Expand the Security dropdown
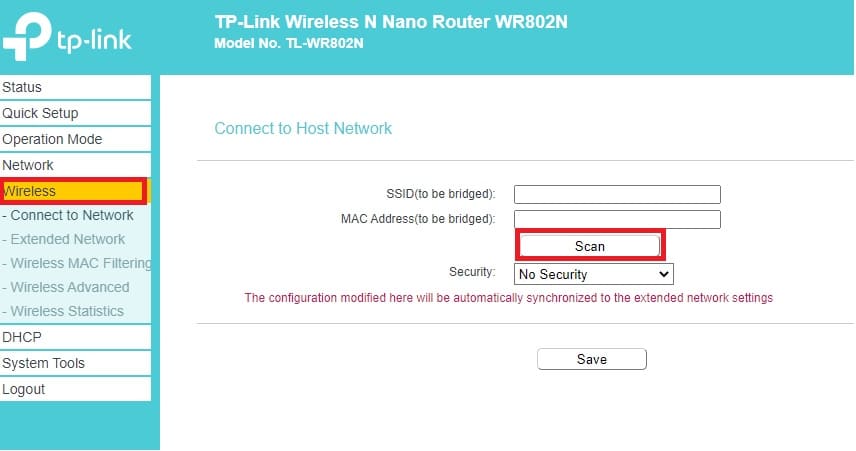Screen dimensions: 856x451 (x=594, y=274)
